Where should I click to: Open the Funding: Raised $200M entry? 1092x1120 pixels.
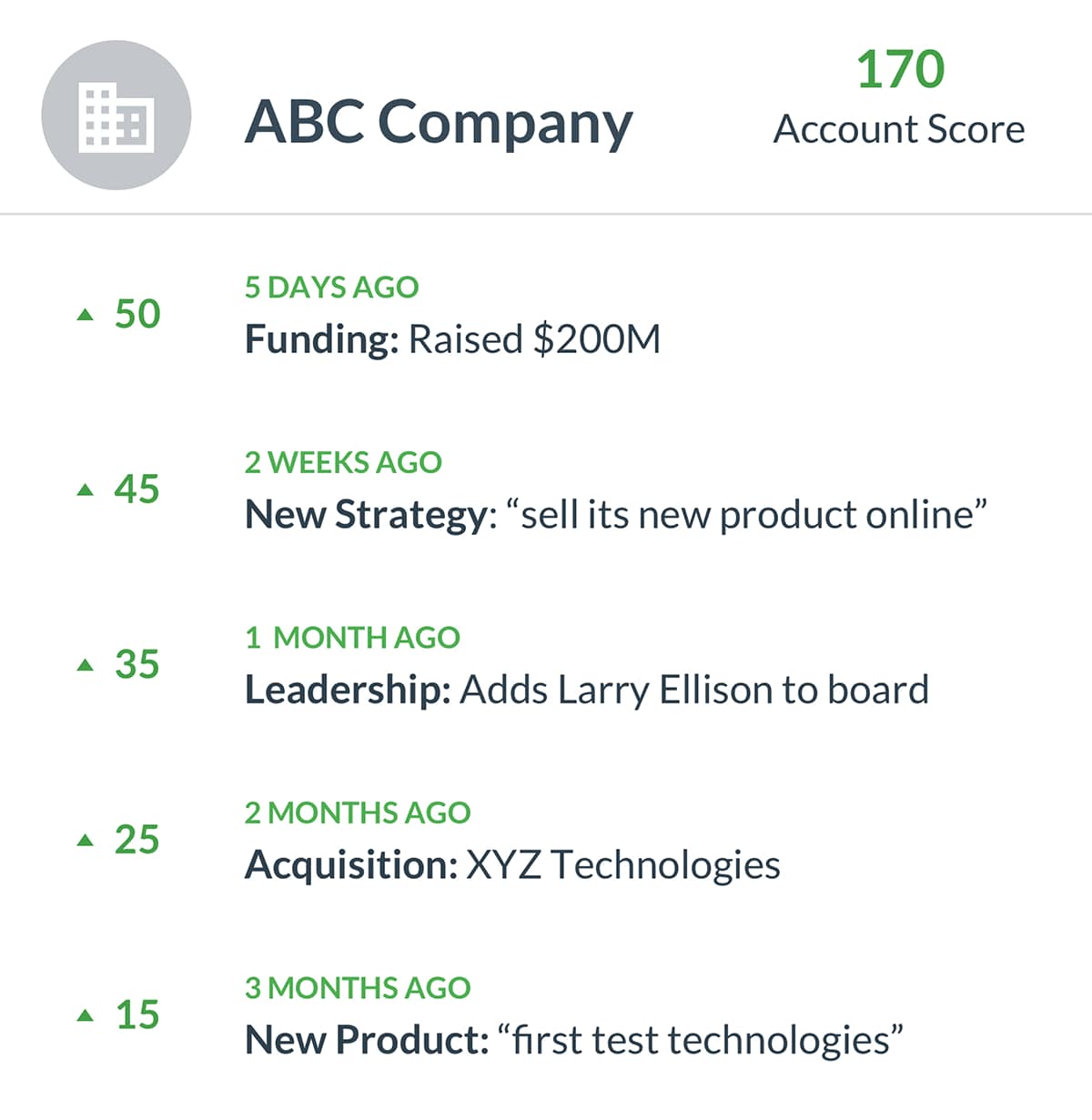pos(452,339)
